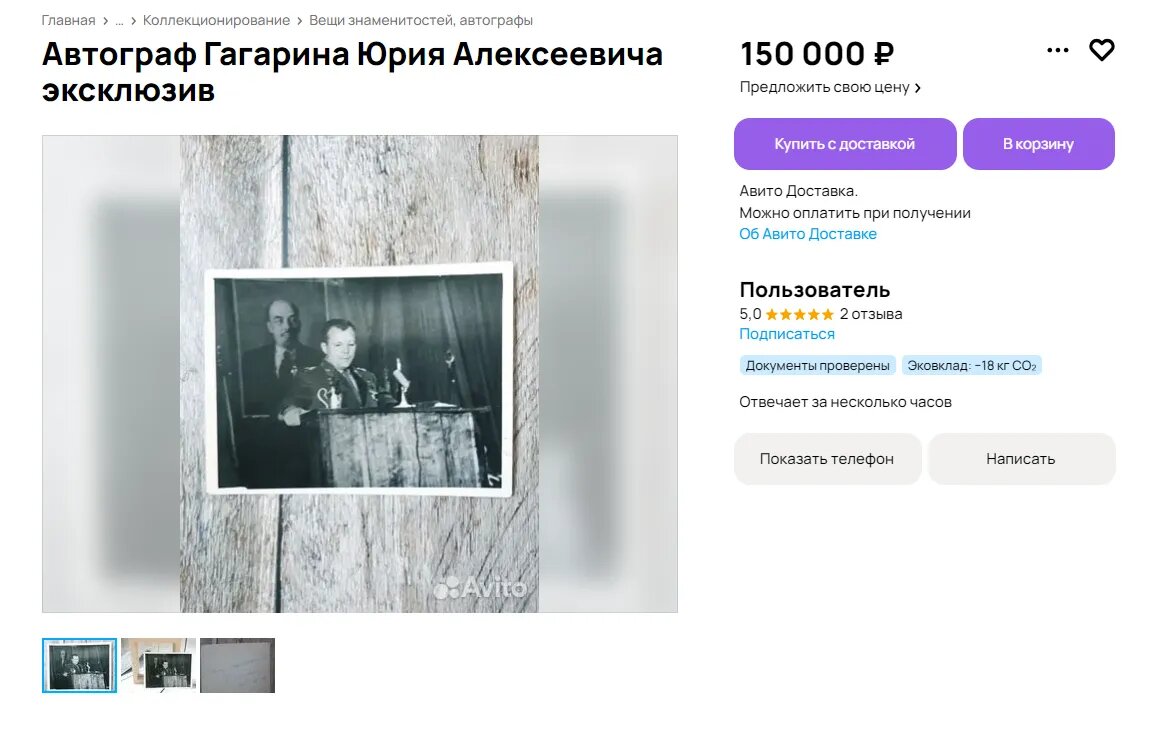Click the five-star rating icons
The height and width of the screenshot is (746, 1150).
point(799,314)
